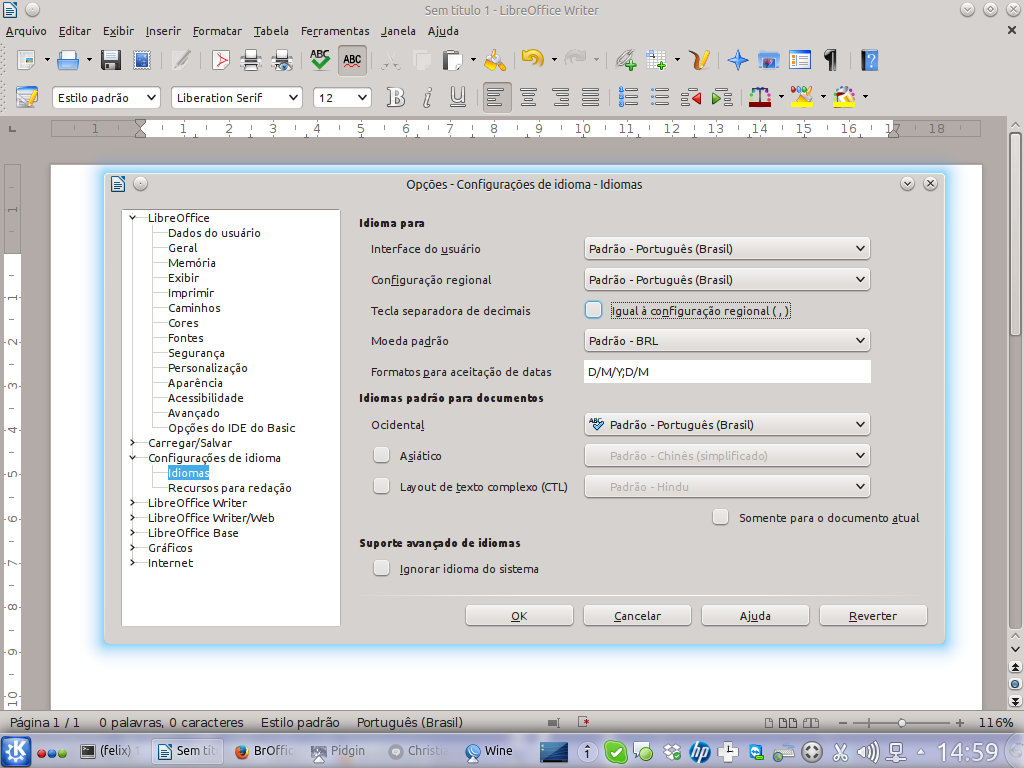Open the Tabela menu
The image size is (1024, 768).
(x=271, y=31)
